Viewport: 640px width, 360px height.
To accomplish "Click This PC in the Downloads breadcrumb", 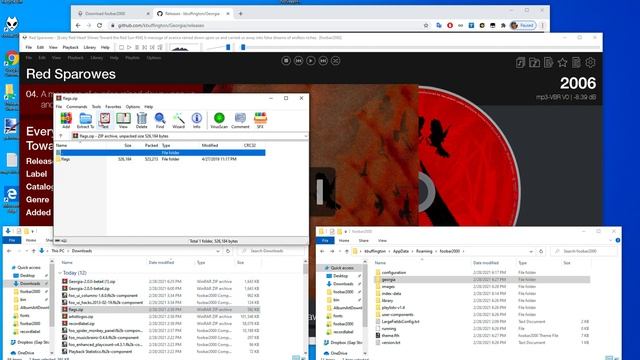I will [58, 251].
